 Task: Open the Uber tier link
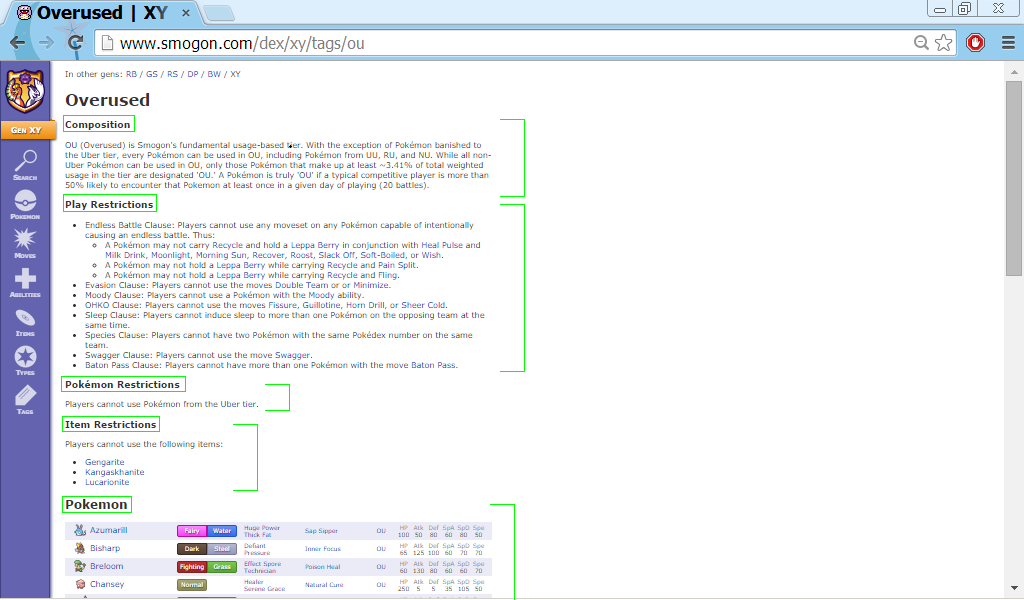[238, 404]
